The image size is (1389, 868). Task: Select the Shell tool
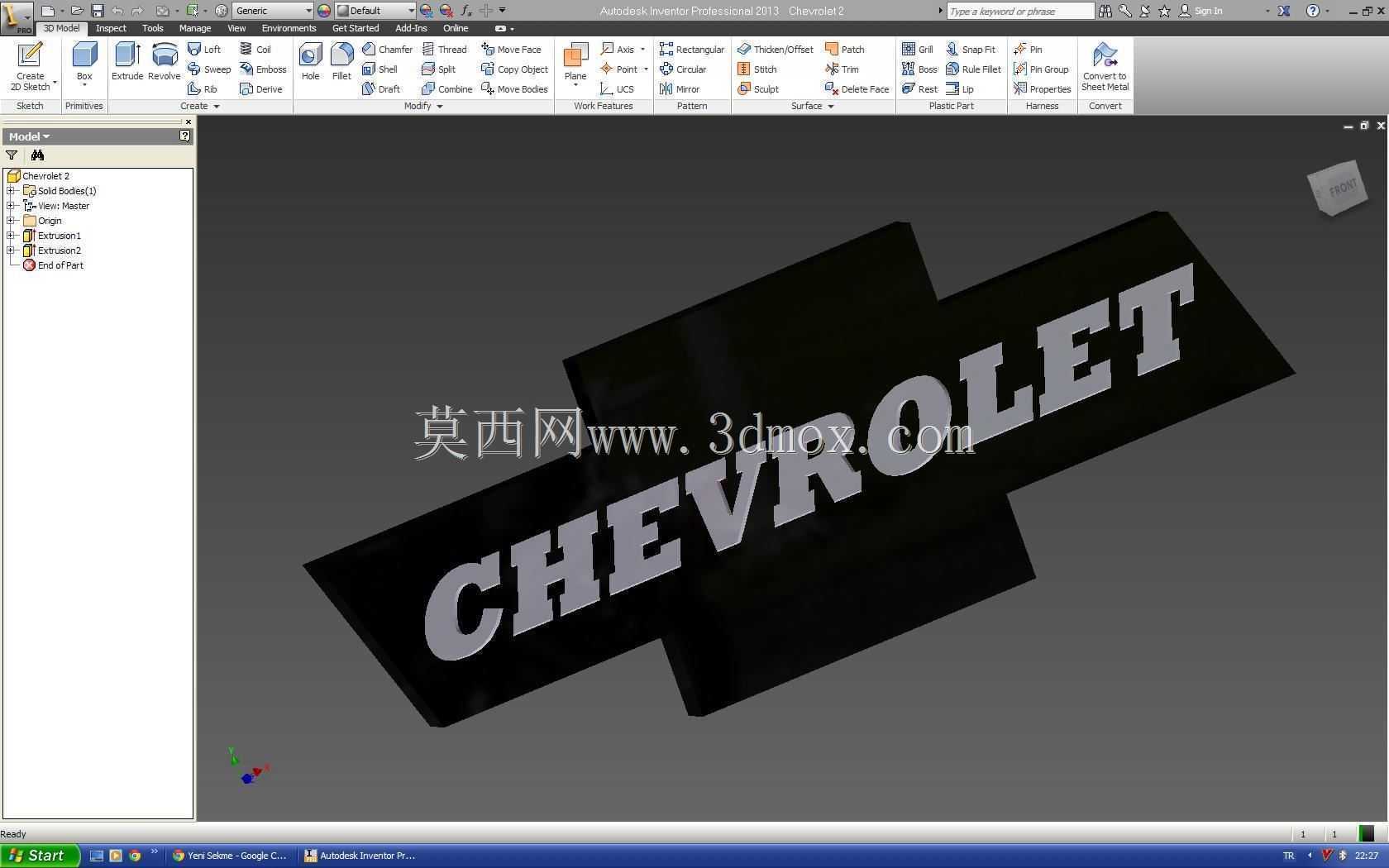pyautogui.click(x=379, y=69)
